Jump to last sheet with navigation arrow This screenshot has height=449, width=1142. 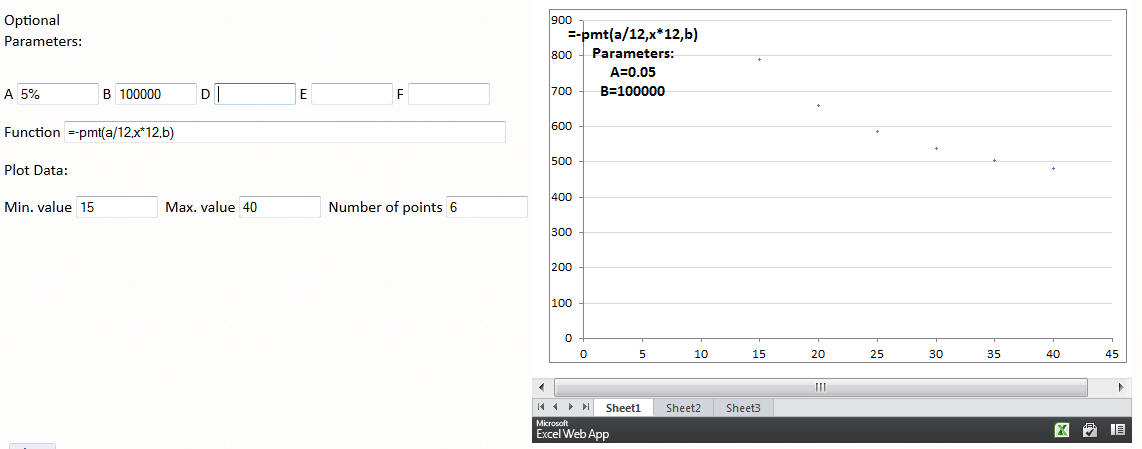pyautogui.click(x=585, y=407)
